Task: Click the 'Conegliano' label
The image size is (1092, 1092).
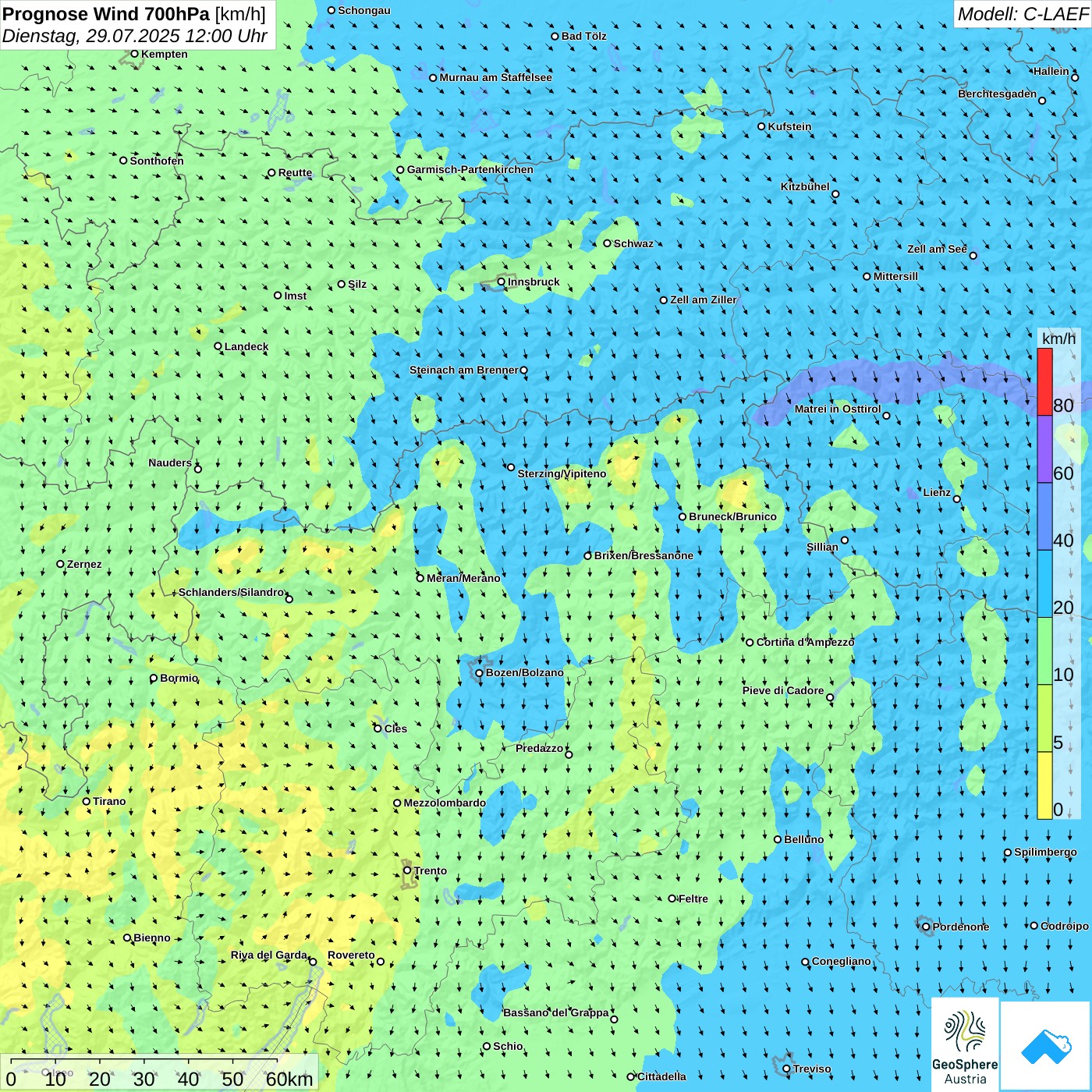Action: pyautogui.click(x=842, y=961)
